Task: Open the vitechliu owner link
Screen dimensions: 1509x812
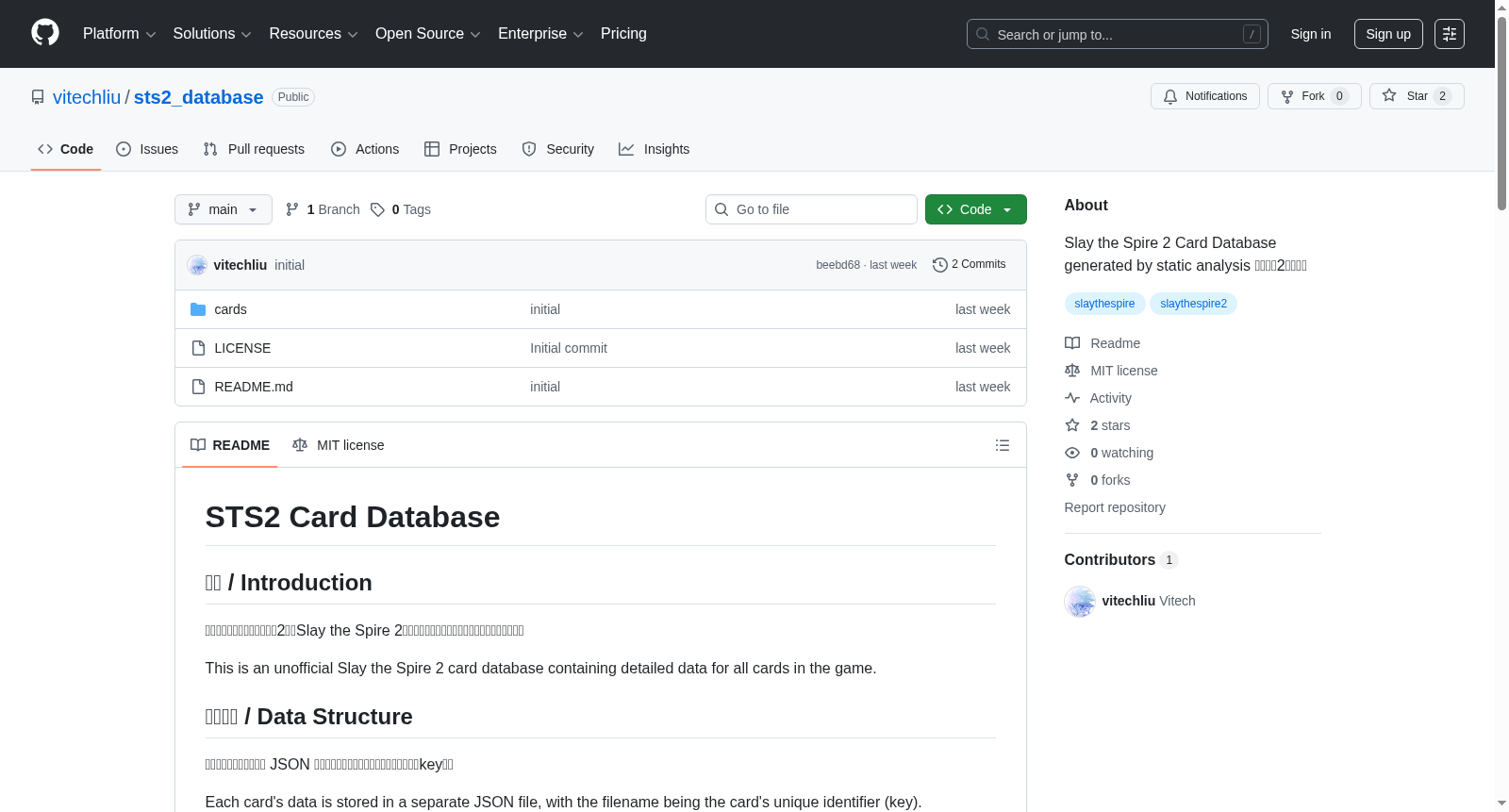Action: 87,97
